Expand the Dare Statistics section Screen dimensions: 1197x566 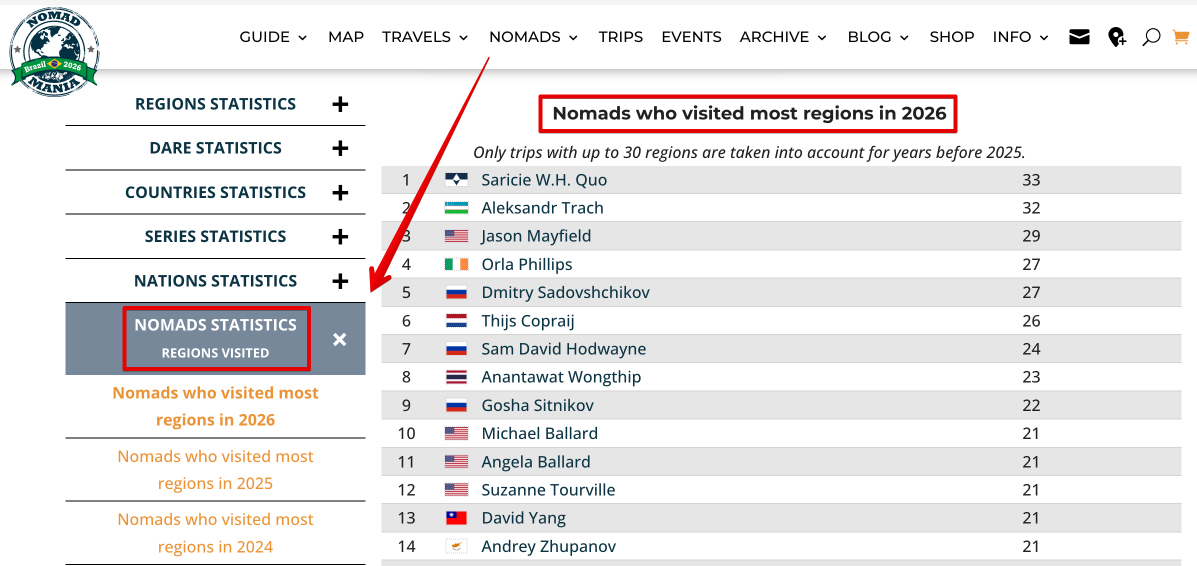pos(340,148)
